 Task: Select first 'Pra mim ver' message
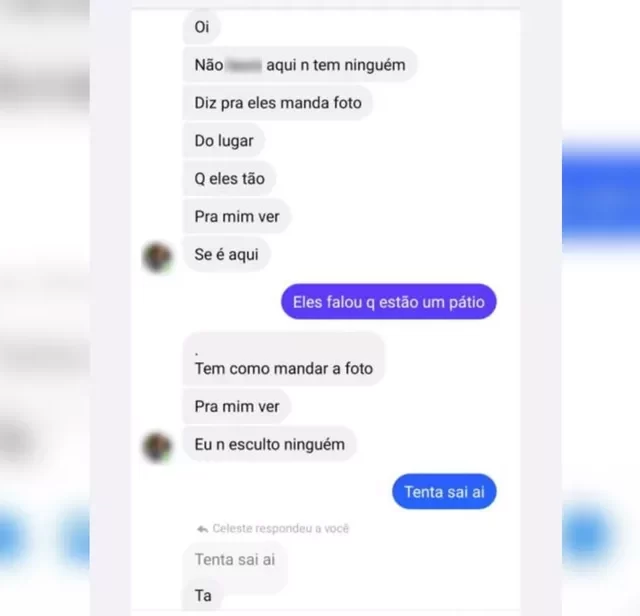point(237,217)
